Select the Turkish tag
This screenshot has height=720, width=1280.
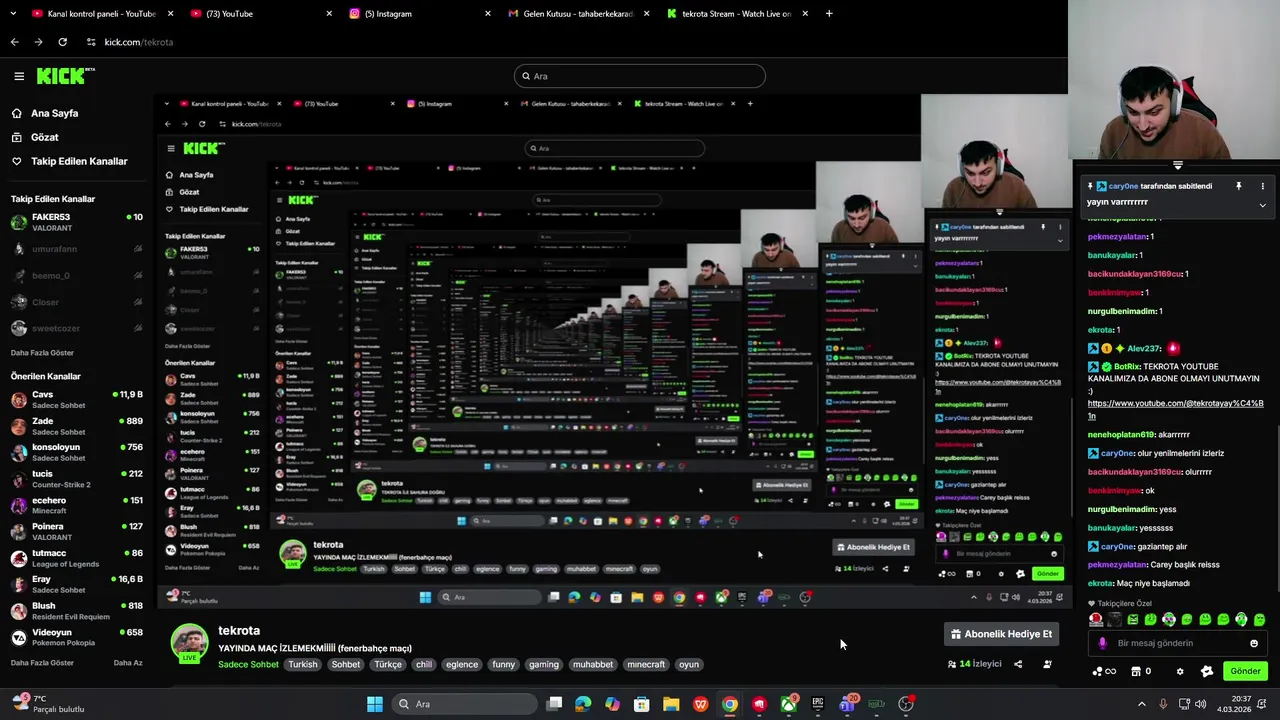[302, 664]
